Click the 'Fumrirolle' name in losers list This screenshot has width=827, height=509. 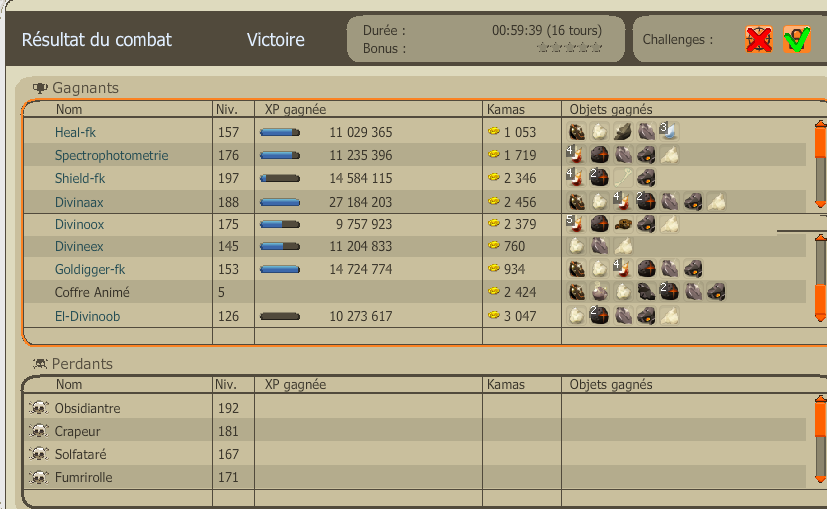pos(83,477)
